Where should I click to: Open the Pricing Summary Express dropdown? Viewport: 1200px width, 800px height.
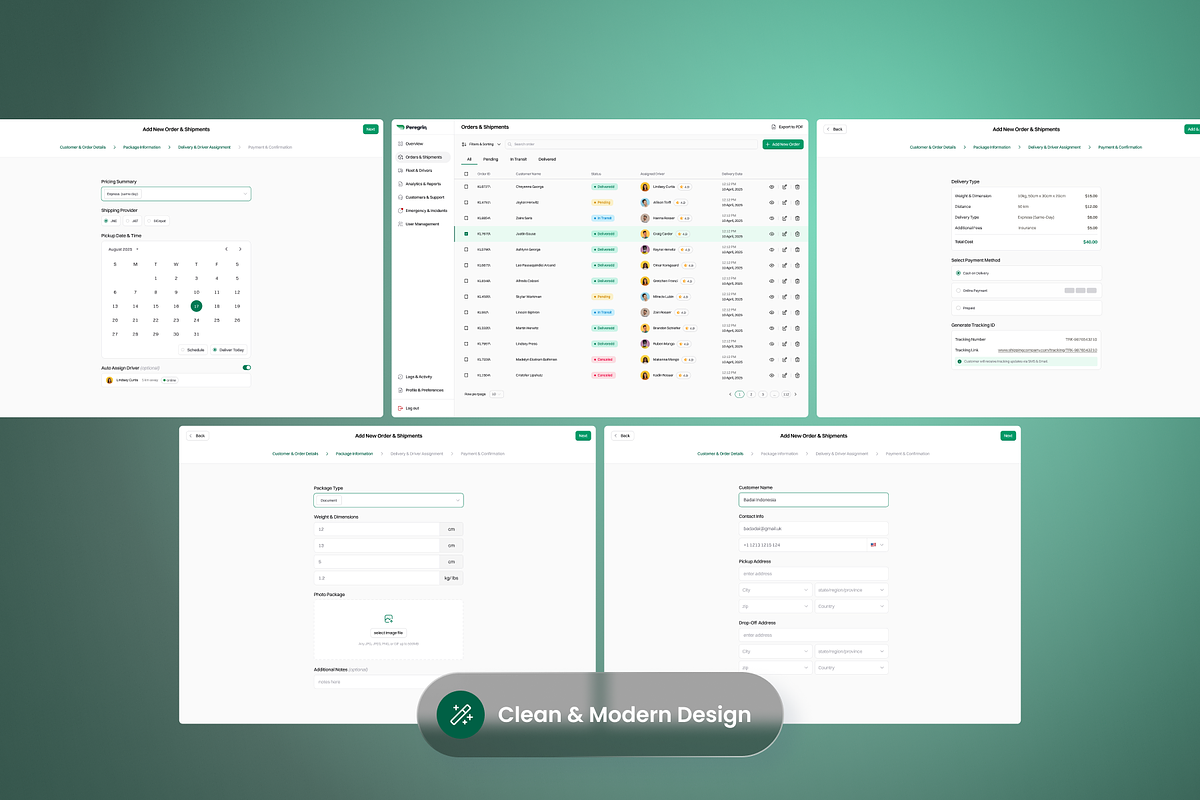pyautogui.click(x=176, y=194)
